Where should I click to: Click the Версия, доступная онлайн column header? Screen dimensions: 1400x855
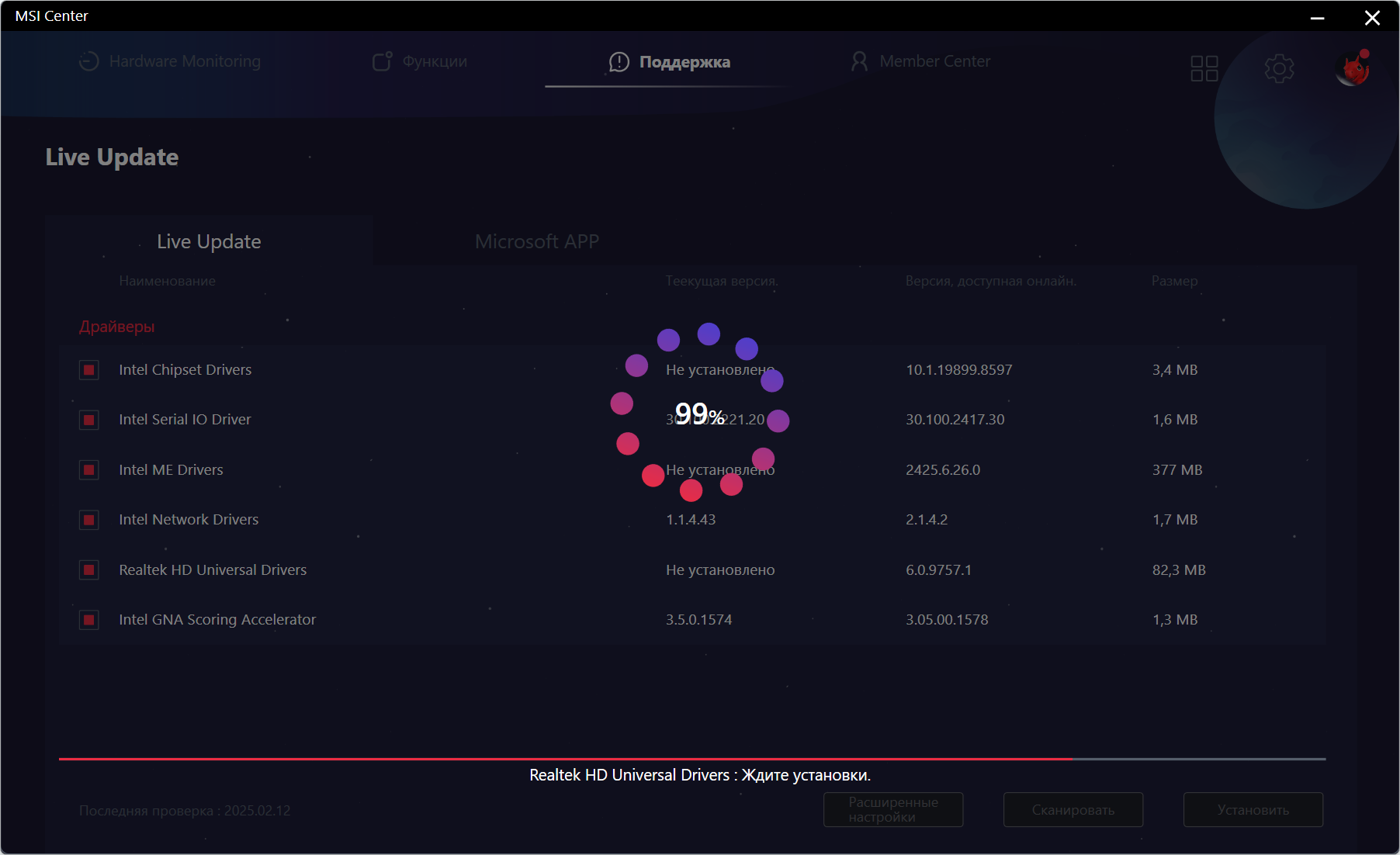point(991,281)
